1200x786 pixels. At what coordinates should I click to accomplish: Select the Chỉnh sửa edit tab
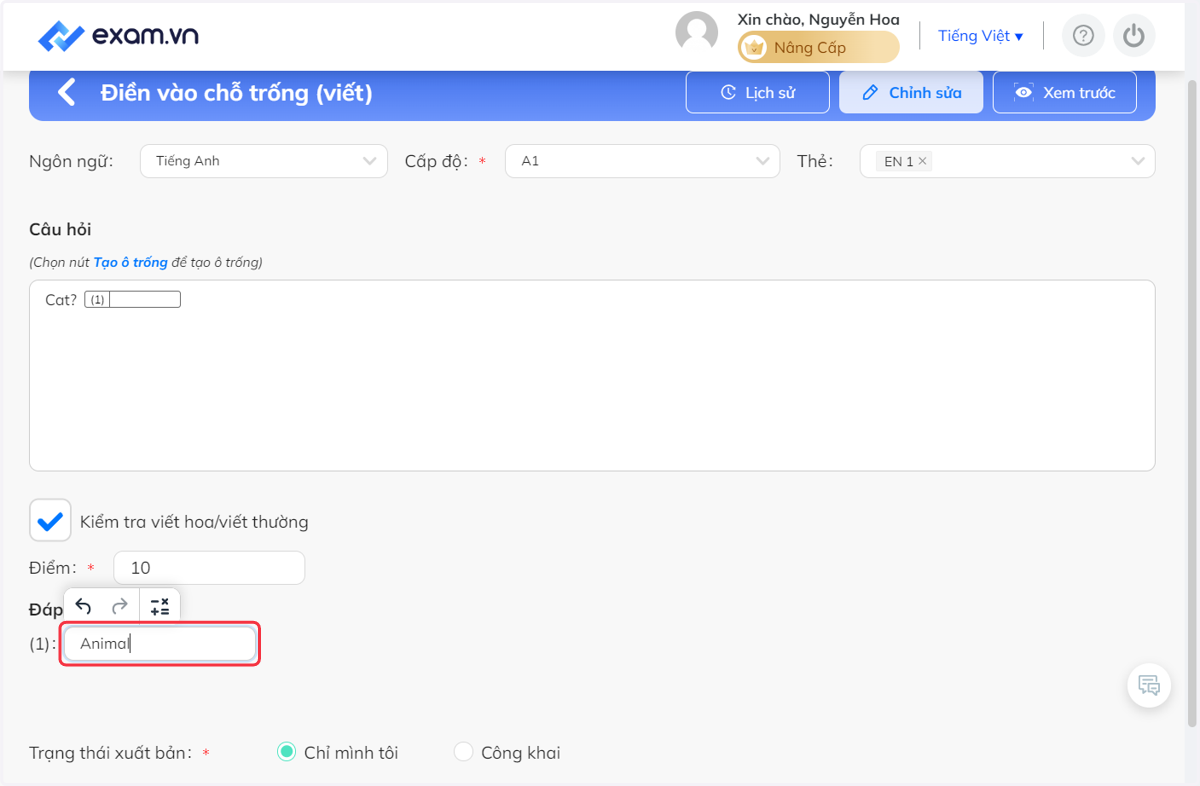(x=911, y=92)
